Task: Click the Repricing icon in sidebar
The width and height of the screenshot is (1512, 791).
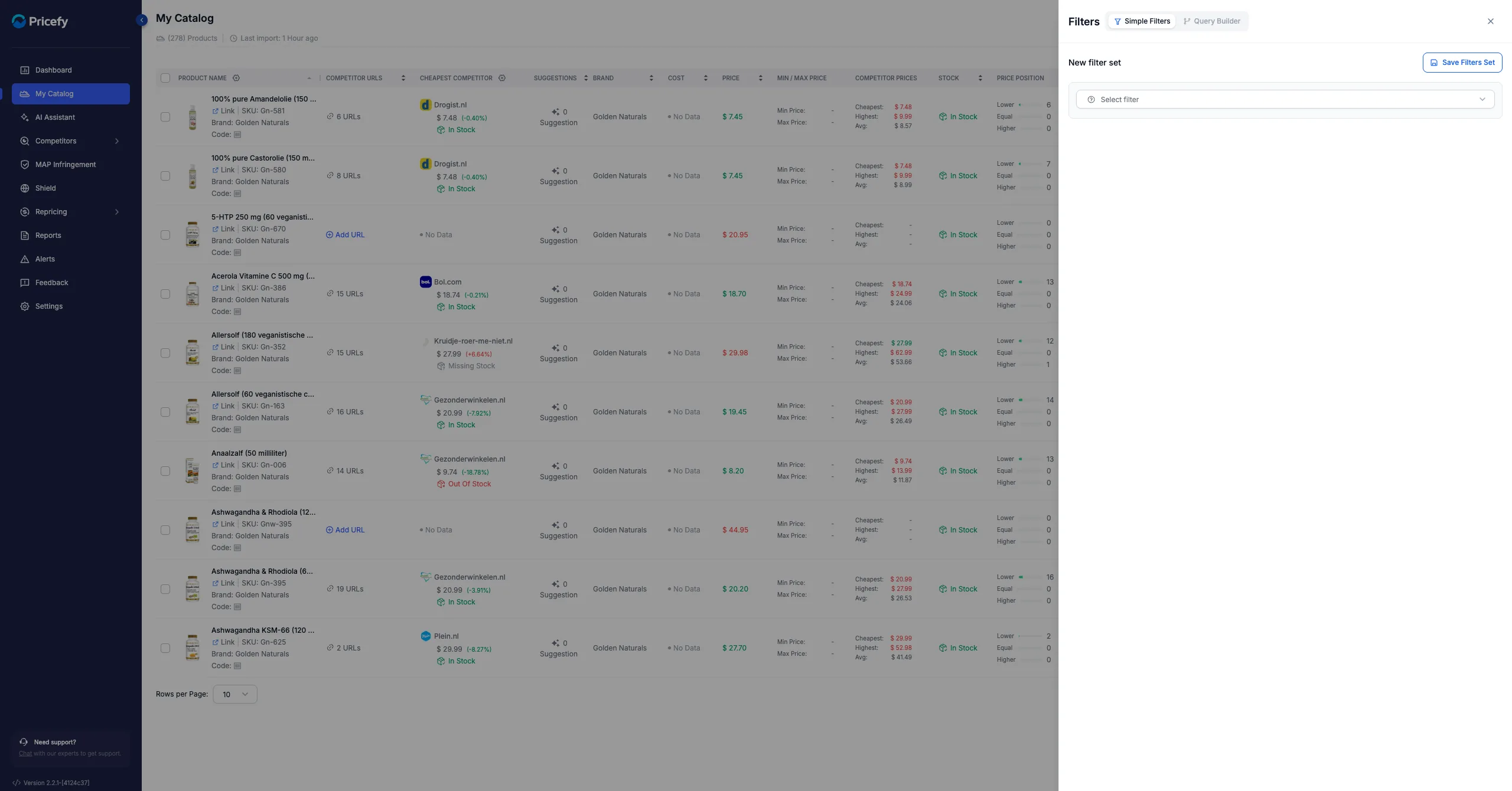Action: [x=25, y=212]
